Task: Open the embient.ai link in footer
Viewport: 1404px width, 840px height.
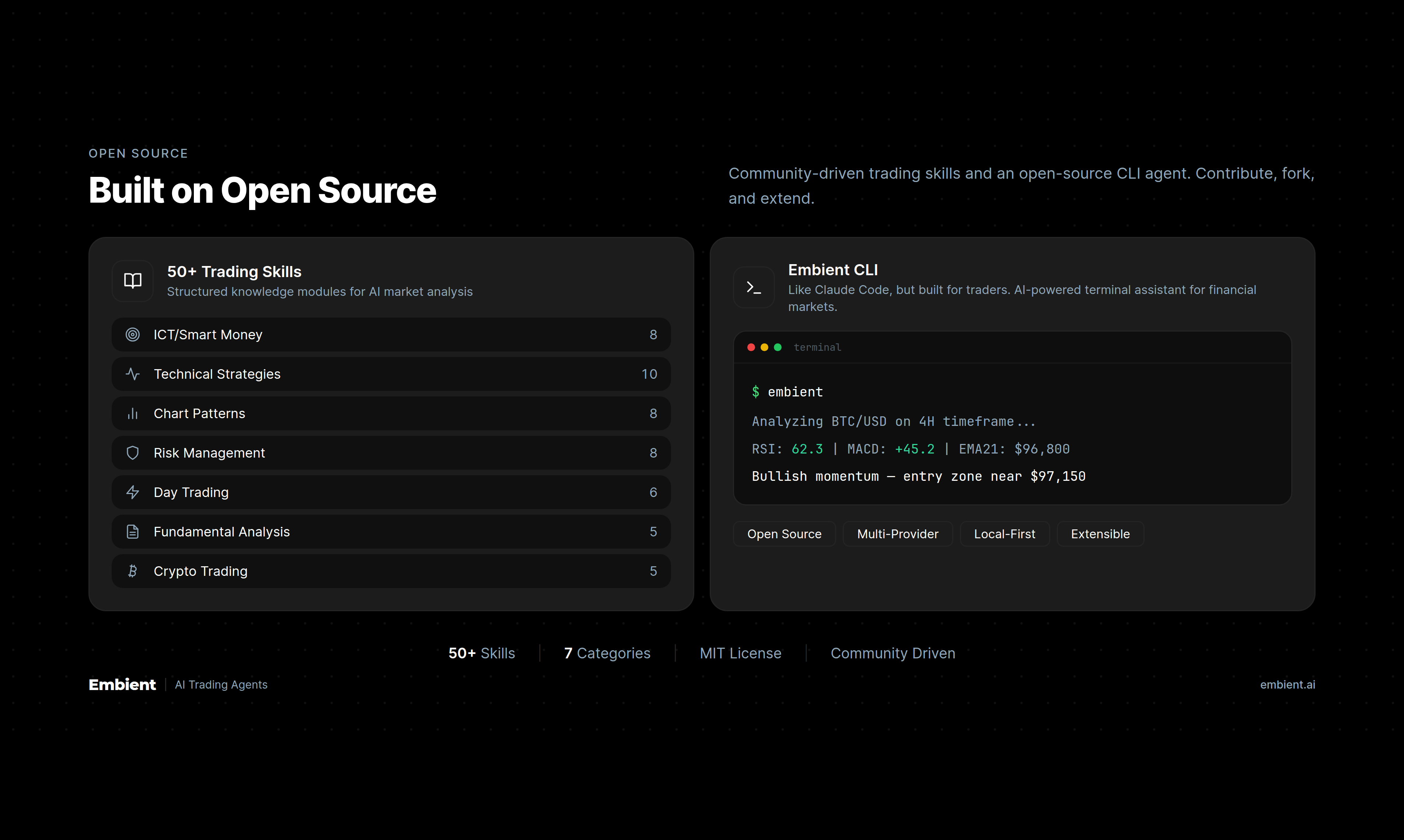Action: tap(1287, 684)
